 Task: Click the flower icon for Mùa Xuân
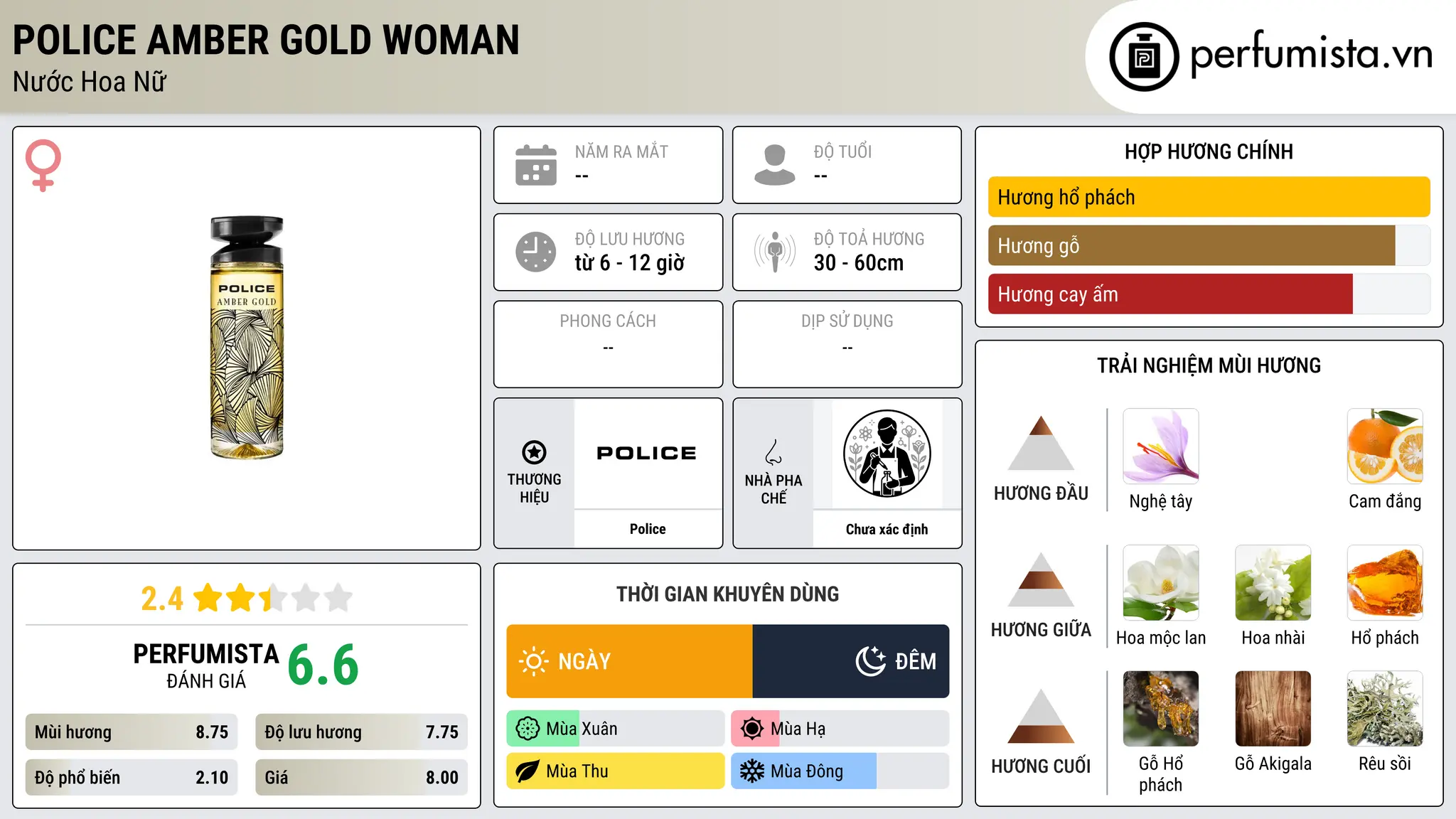(528, 729)
